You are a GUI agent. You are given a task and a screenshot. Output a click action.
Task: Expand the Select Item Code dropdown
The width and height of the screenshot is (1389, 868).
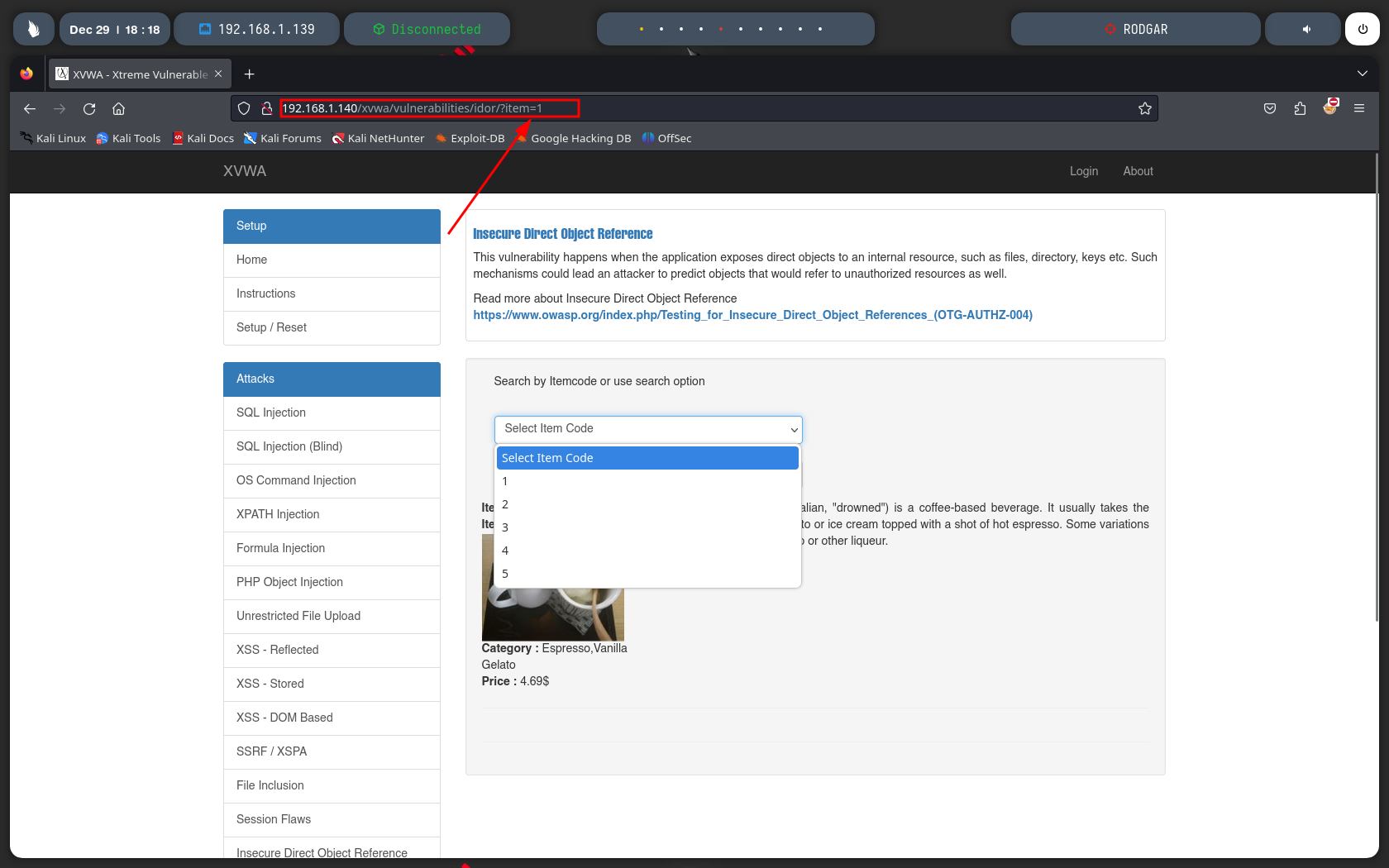pos(648,429)
